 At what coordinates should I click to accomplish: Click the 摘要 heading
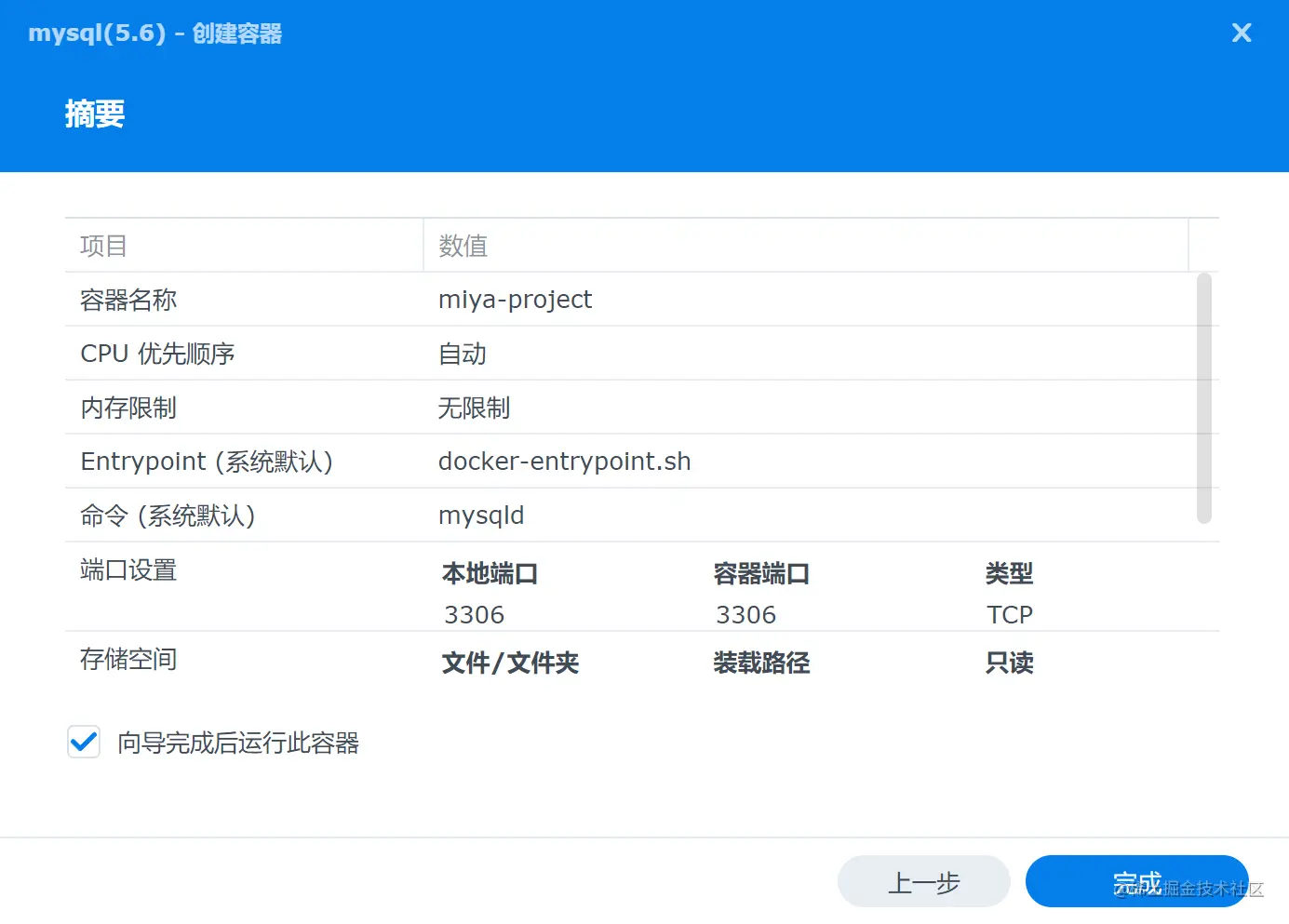[x=95, y=114]
